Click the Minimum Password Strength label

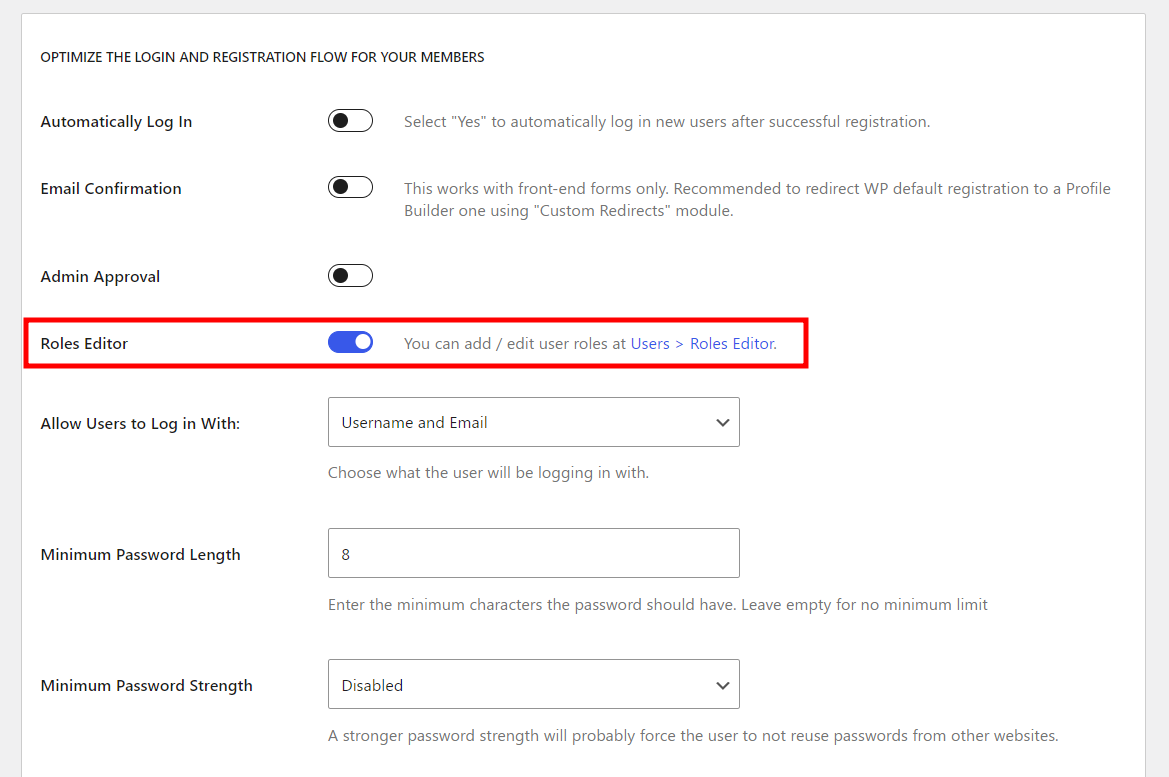(x=146, y=685)
